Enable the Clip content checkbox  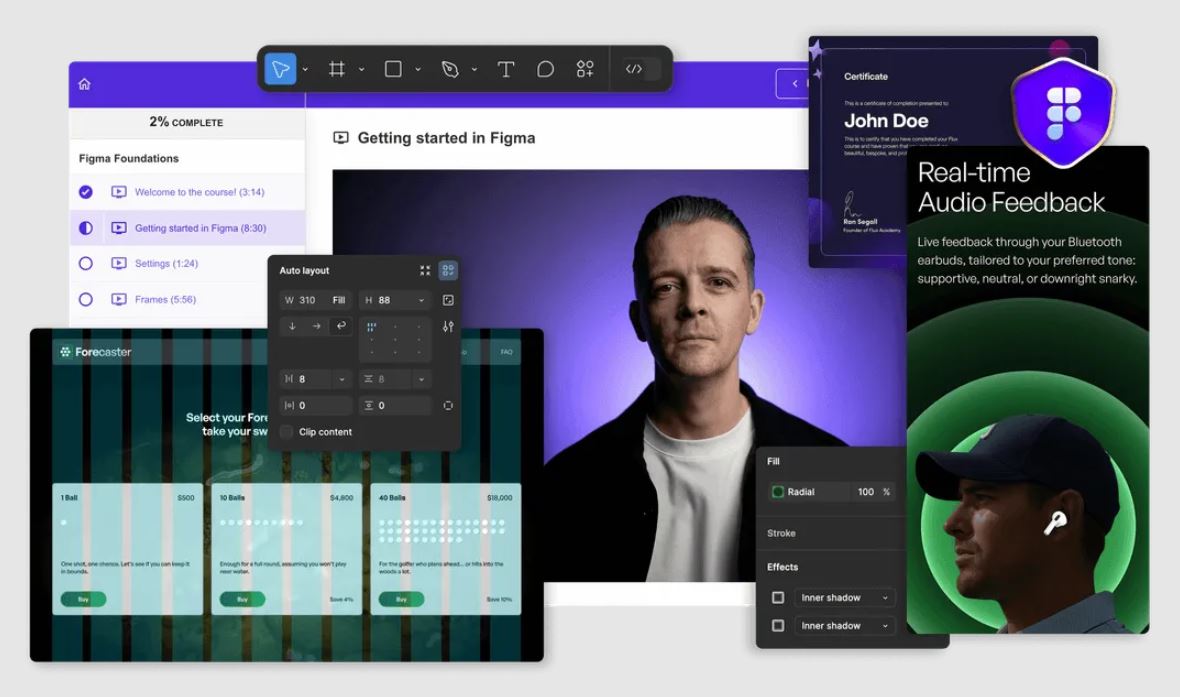coord(285,432)
